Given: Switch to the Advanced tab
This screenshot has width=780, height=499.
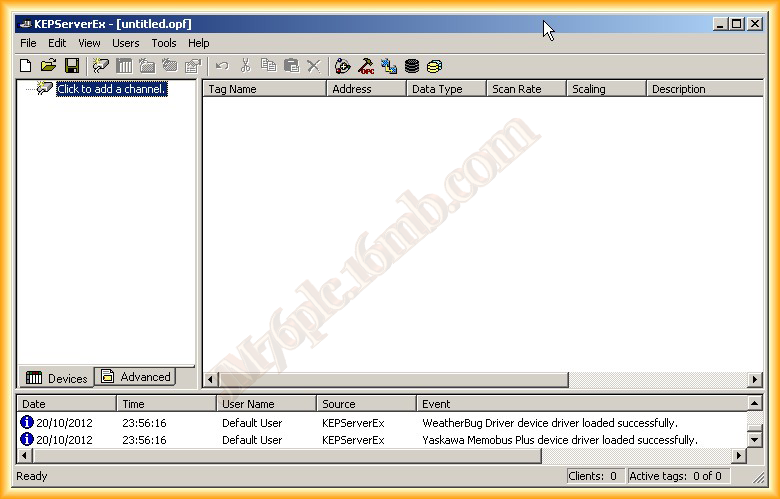Looking at the screenshot, I should 136,377.
